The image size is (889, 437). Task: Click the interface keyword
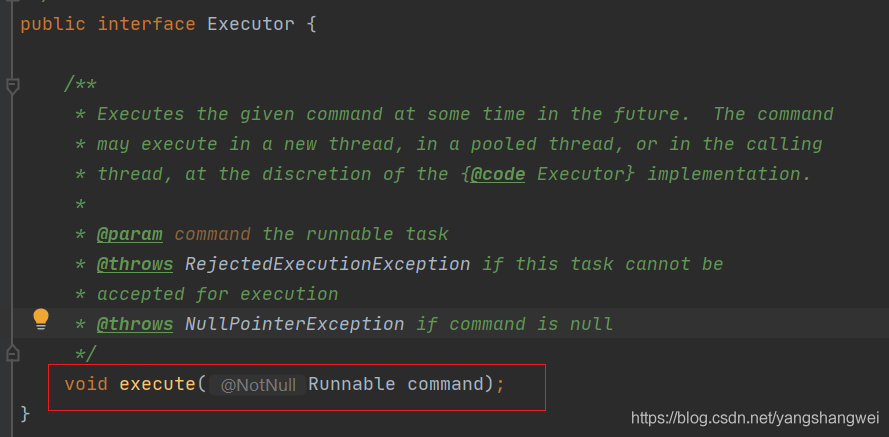146,24
